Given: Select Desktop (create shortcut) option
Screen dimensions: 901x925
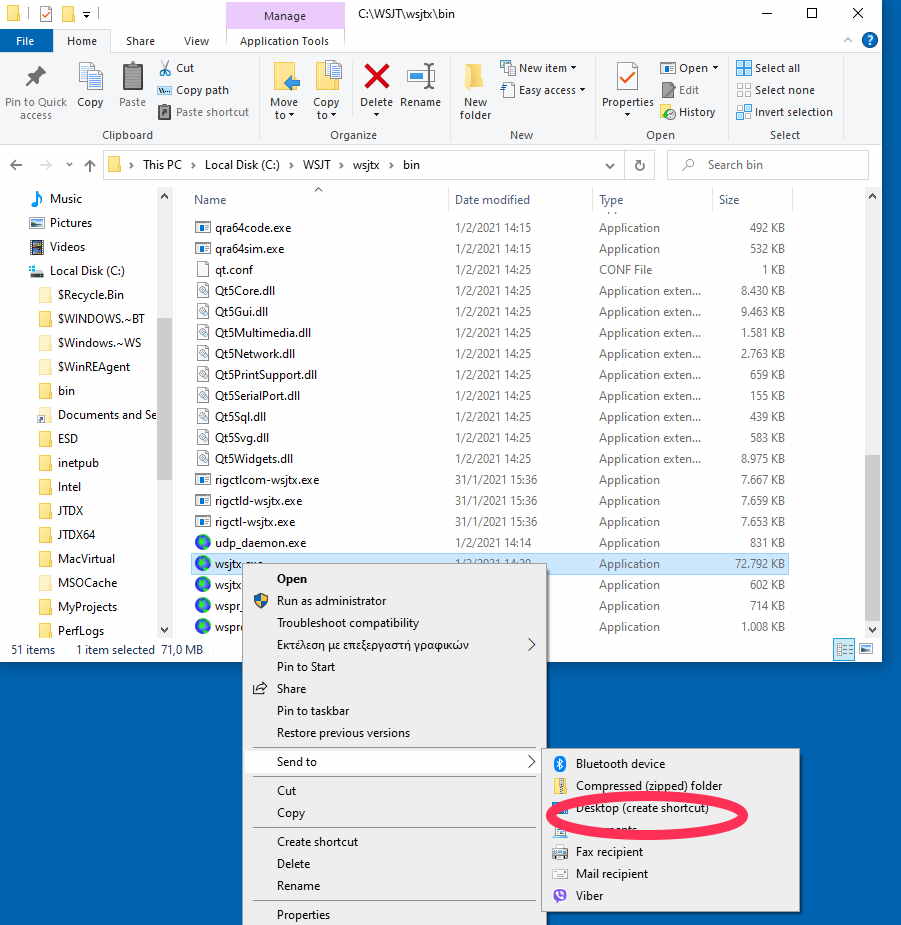Looking at the screenshot, I should coord(642,808).
